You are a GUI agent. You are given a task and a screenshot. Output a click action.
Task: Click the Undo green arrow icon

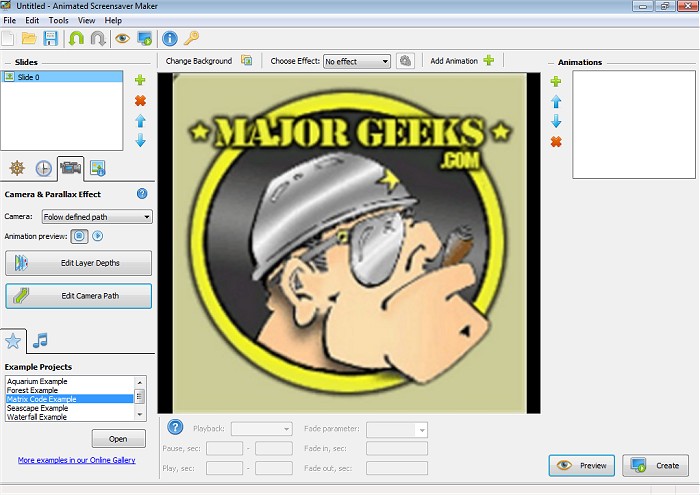point(77,39)
